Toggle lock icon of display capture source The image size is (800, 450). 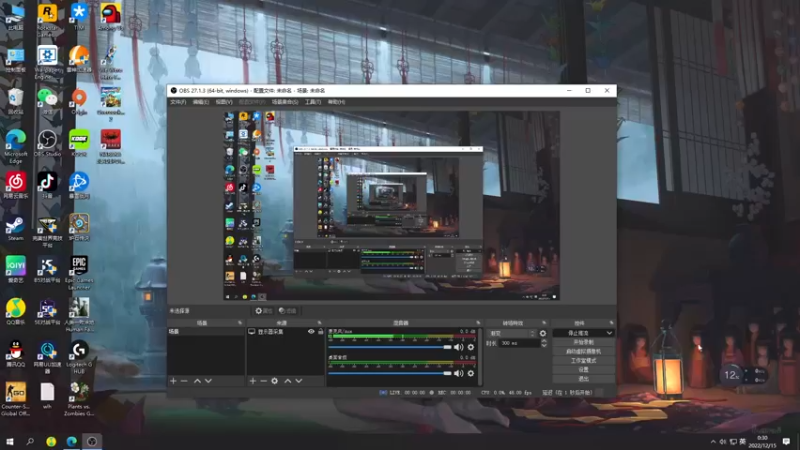pyautogui.click(x=321, y=332)
